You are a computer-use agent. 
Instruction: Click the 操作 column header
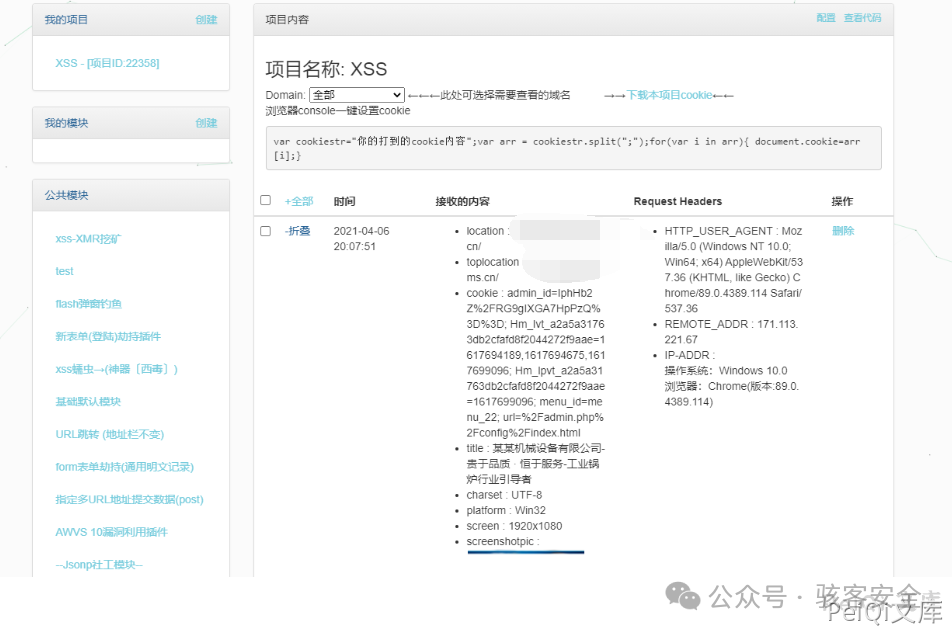click(842, 202)
